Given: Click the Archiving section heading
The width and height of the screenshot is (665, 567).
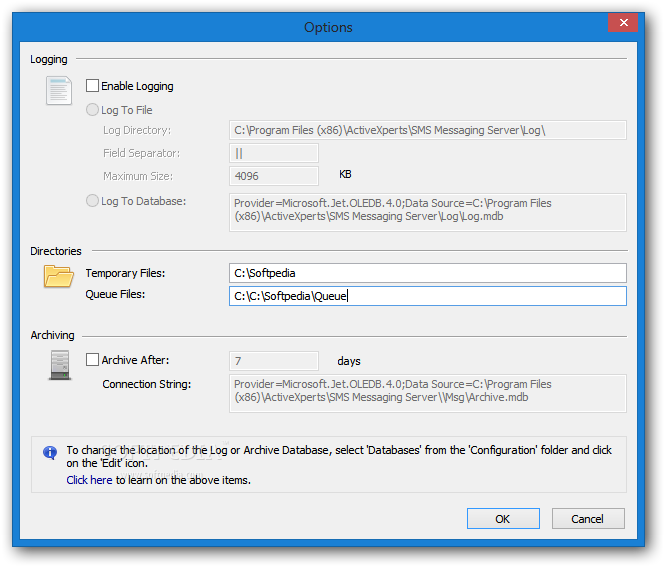Looking at the screenshot, I should click(x=52, y=335).
